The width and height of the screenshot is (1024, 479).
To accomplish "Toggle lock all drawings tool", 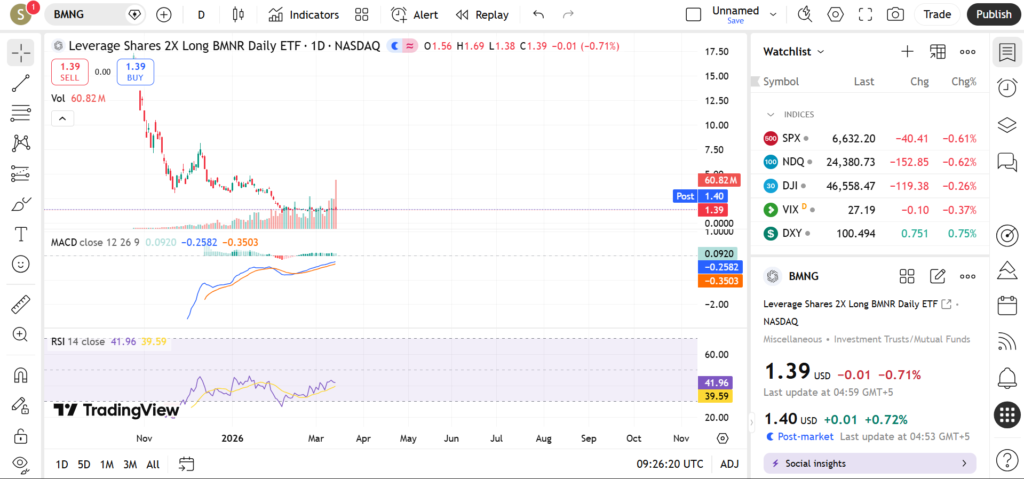I will (21, 437).
